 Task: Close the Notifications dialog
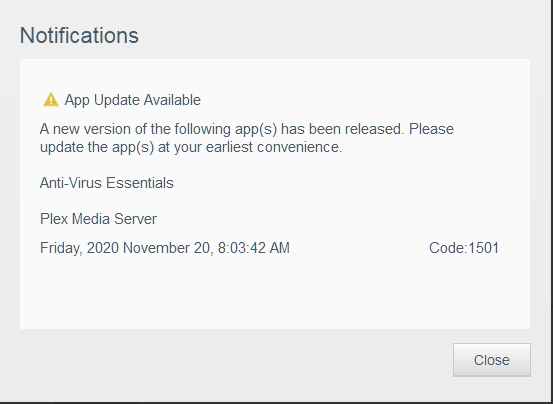[x=492, y=360]
